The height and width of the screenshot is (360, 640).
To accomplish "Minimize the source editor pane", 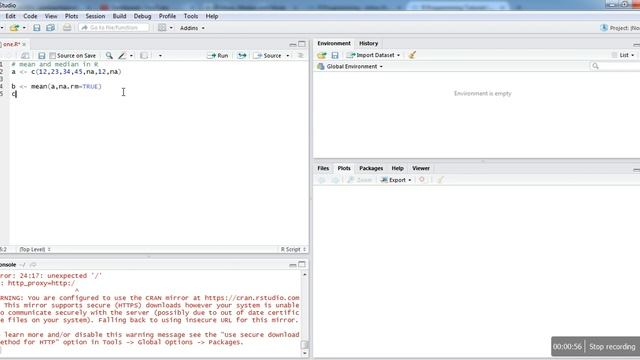I will pyautogui.click(x=293, y=44).
